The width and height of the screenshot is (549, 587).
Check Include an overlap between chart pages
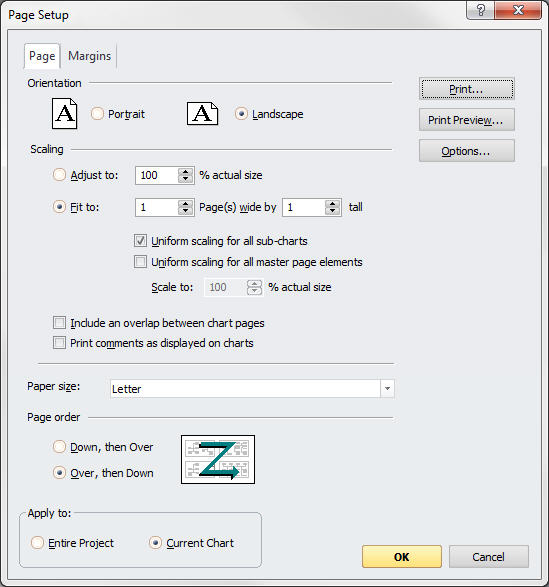click(59, 323)
